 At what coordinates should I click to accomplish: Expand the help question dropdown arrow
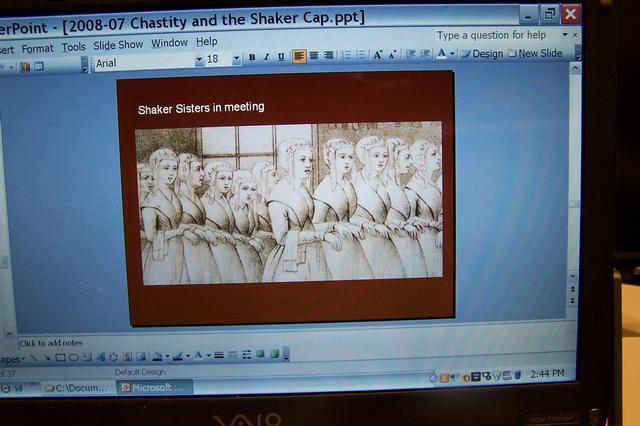tap(565, 35)
